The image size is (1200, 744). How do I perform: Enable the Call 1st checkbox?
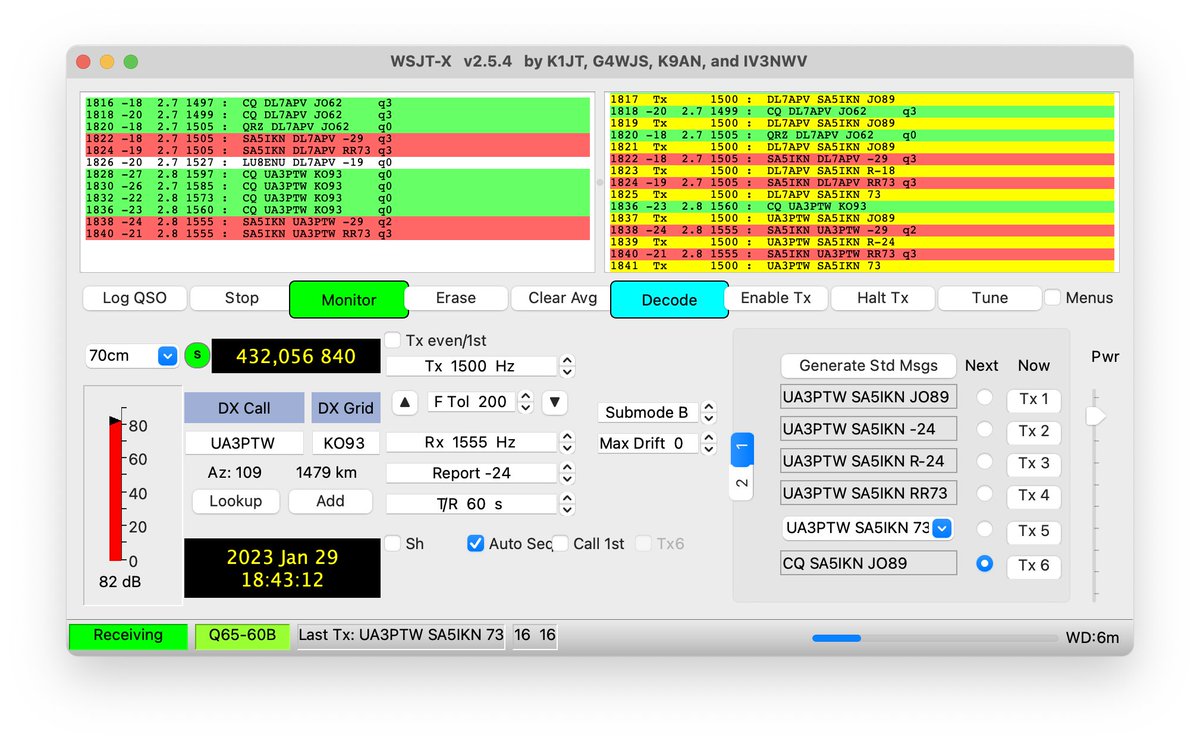(562, 543)
